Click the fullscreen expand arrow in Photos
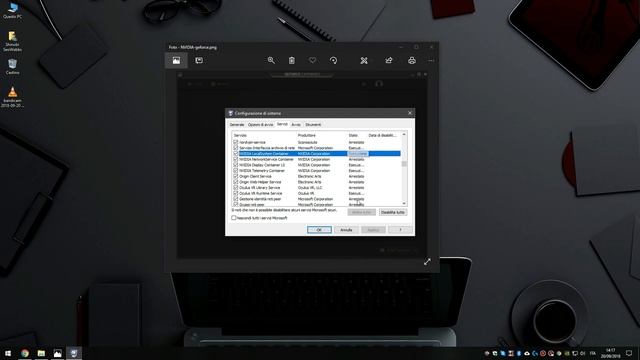The image size is (640, 360). pos(427,262)
